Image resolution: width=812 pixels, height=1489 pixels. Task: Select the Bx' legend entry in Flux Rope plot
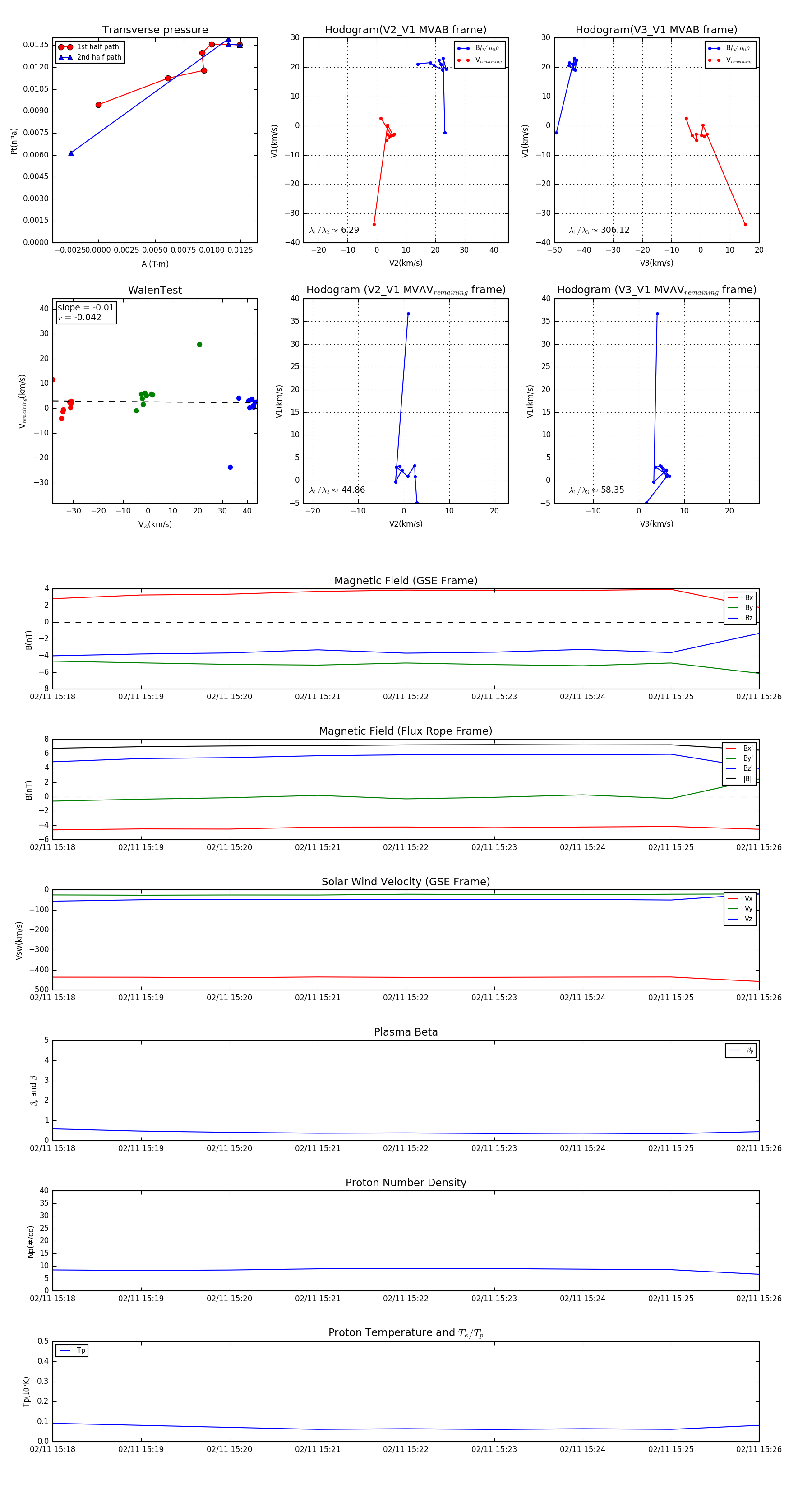pos(740,748)
